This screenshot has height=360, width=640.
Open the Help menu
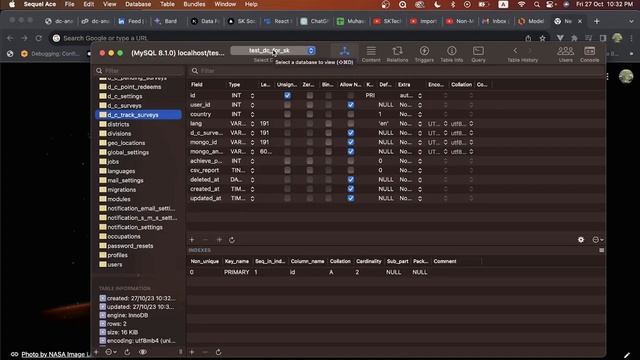point(251,4)
